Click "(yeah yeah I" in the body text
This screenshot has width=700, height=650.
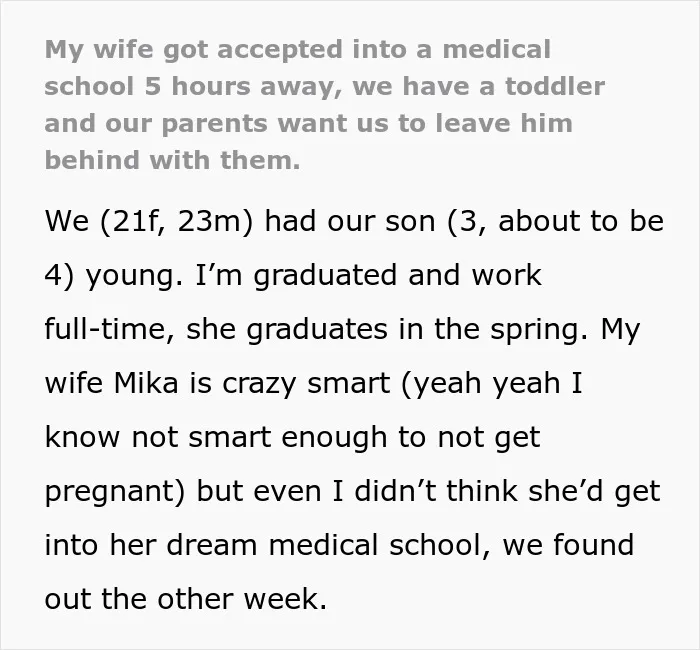click(492, 384)
